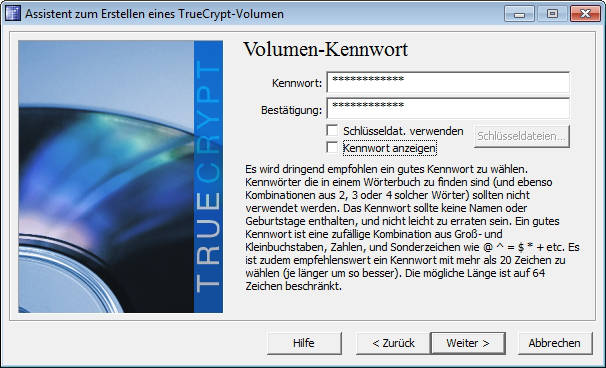Tick the Schlüsseldat. verwenden checkbox
This screenshot has width=606, height=368.
(332, 130)
